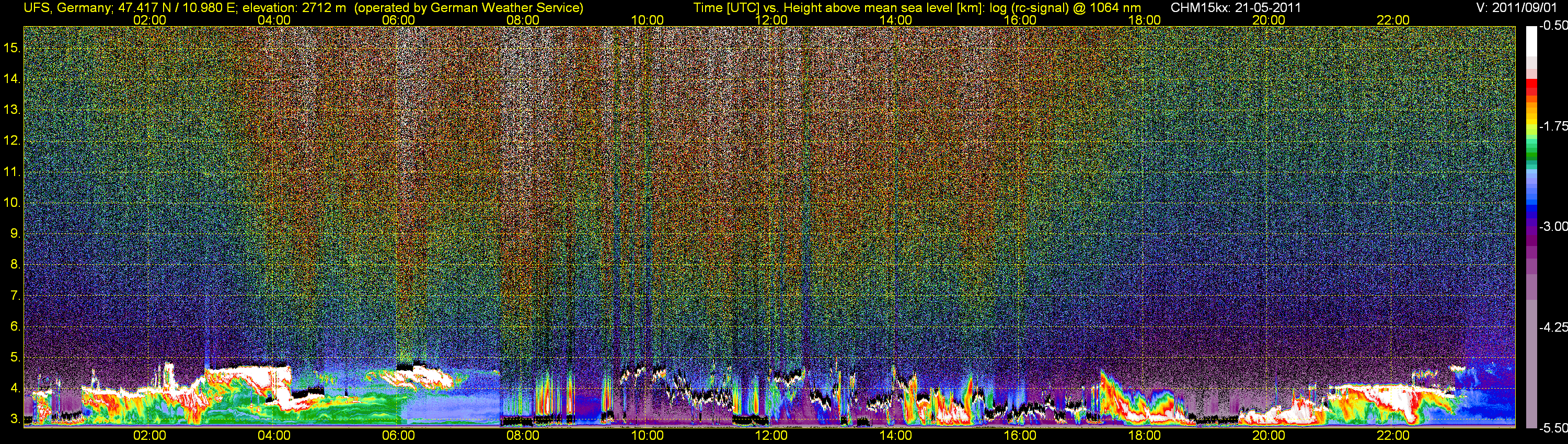Click the instrument label 'CHM15kx: 21-05-2011'

tap(1236, 8)
